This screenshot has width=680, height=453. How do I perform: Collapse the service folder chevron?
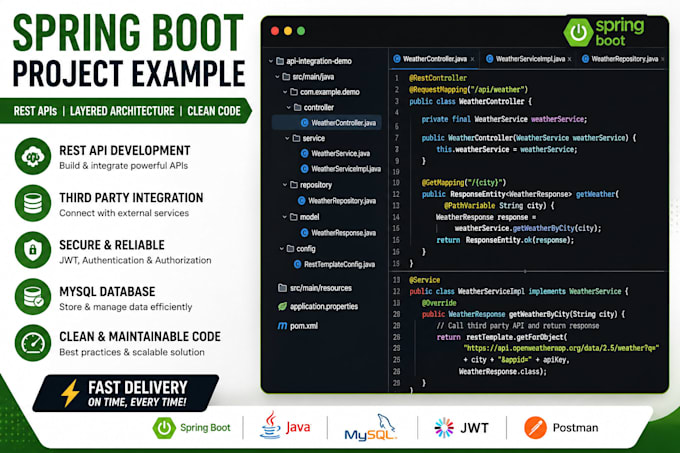(287, 138)
